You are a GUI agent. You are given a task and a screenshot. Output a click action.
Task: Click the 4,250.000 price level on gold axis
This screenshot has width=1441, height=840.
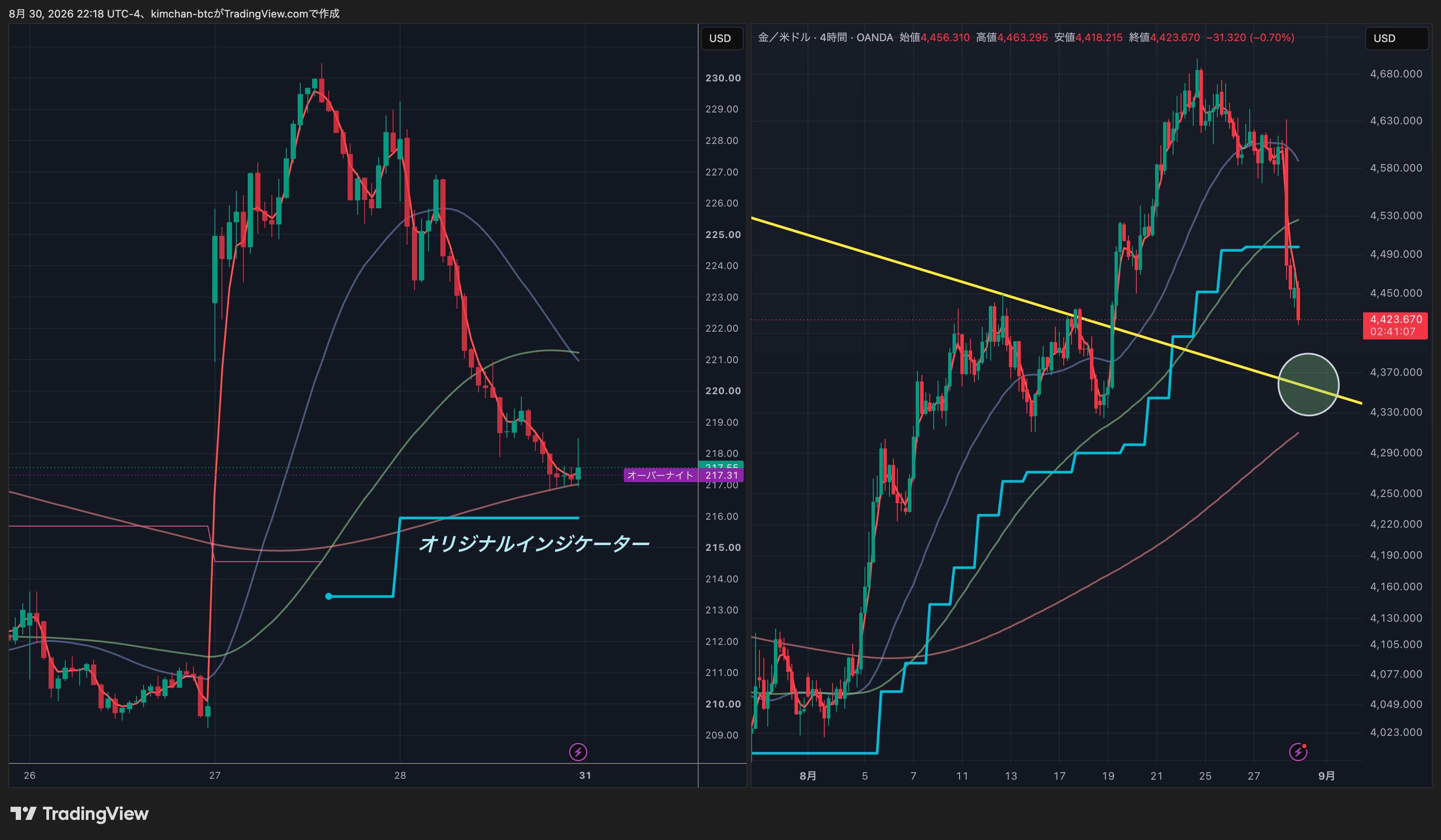1396,493
